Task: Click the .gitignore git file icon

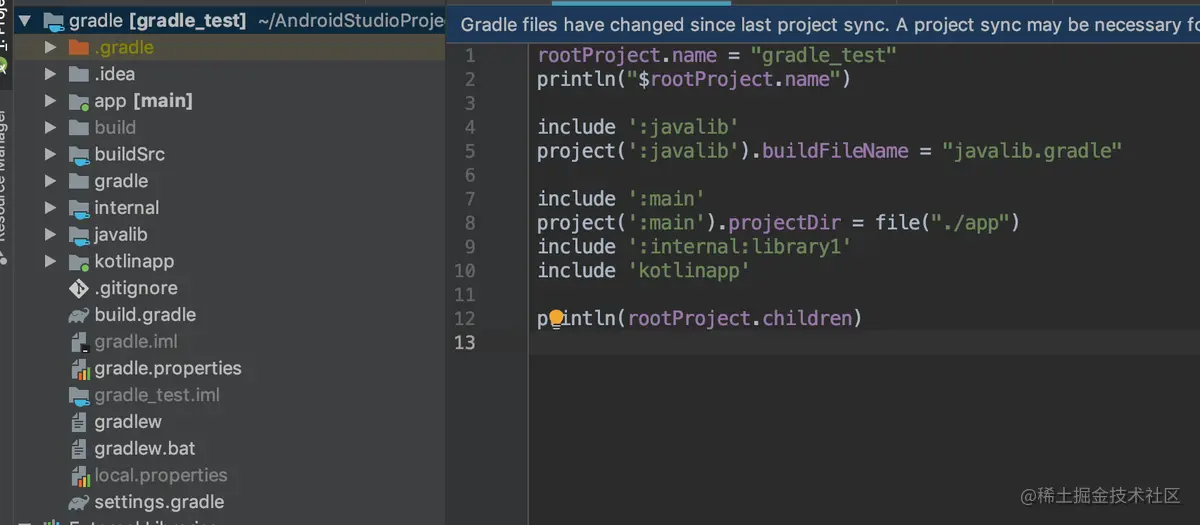Action: click(79, 288)
